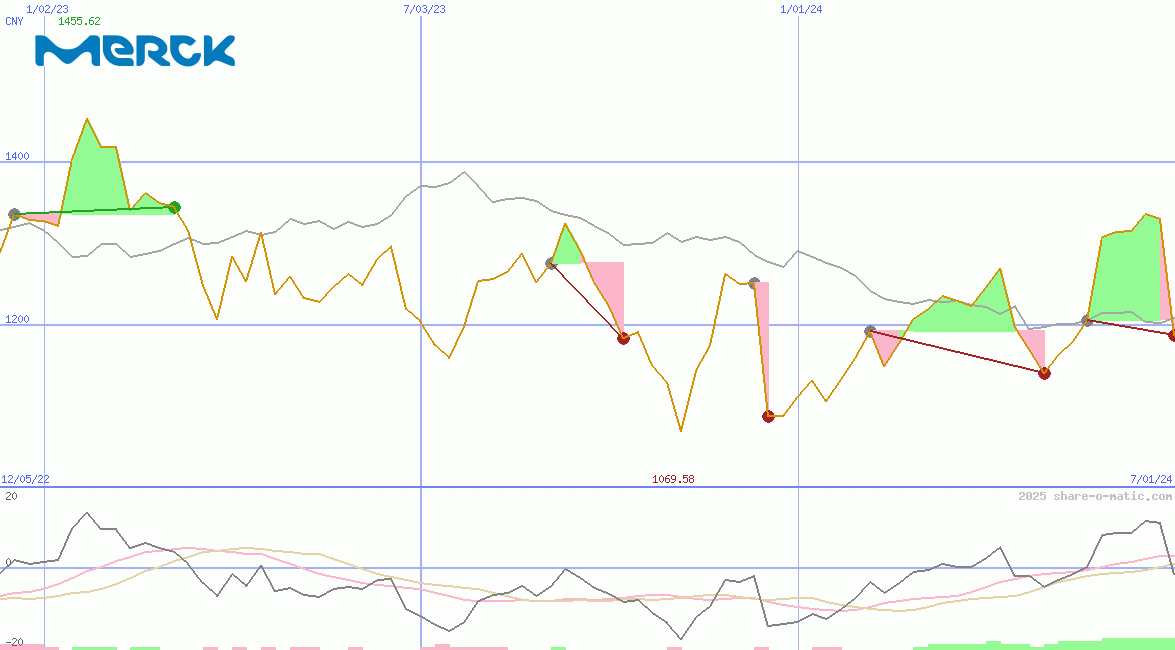Click the 1200 price axis label
Viewport: 1175px width, 650px height.
tap(17, 320)
